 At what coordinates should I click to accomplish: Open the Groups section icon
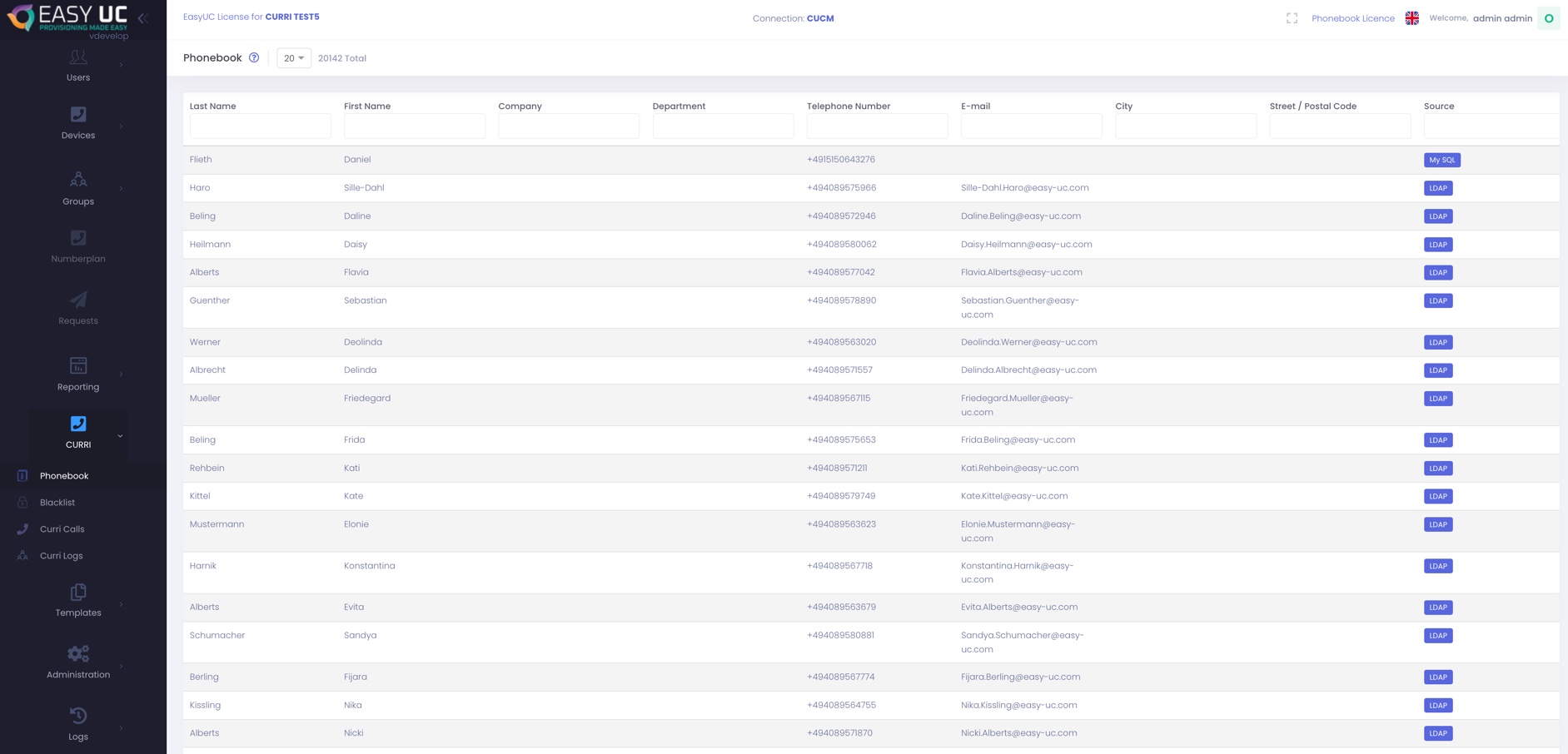(78, 180)
